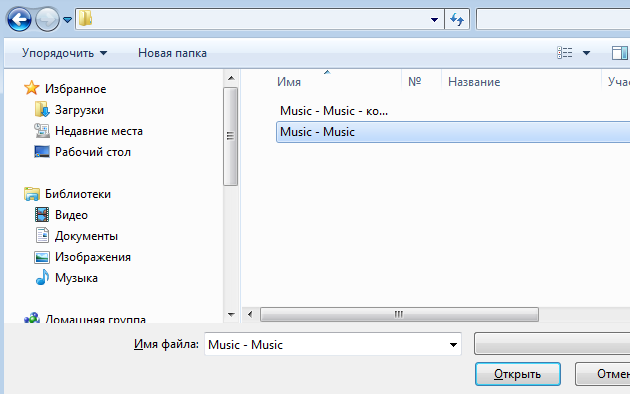Open the Загрузки folder icon in sidebar
The image size is (630, 394).
click(42, 110)
